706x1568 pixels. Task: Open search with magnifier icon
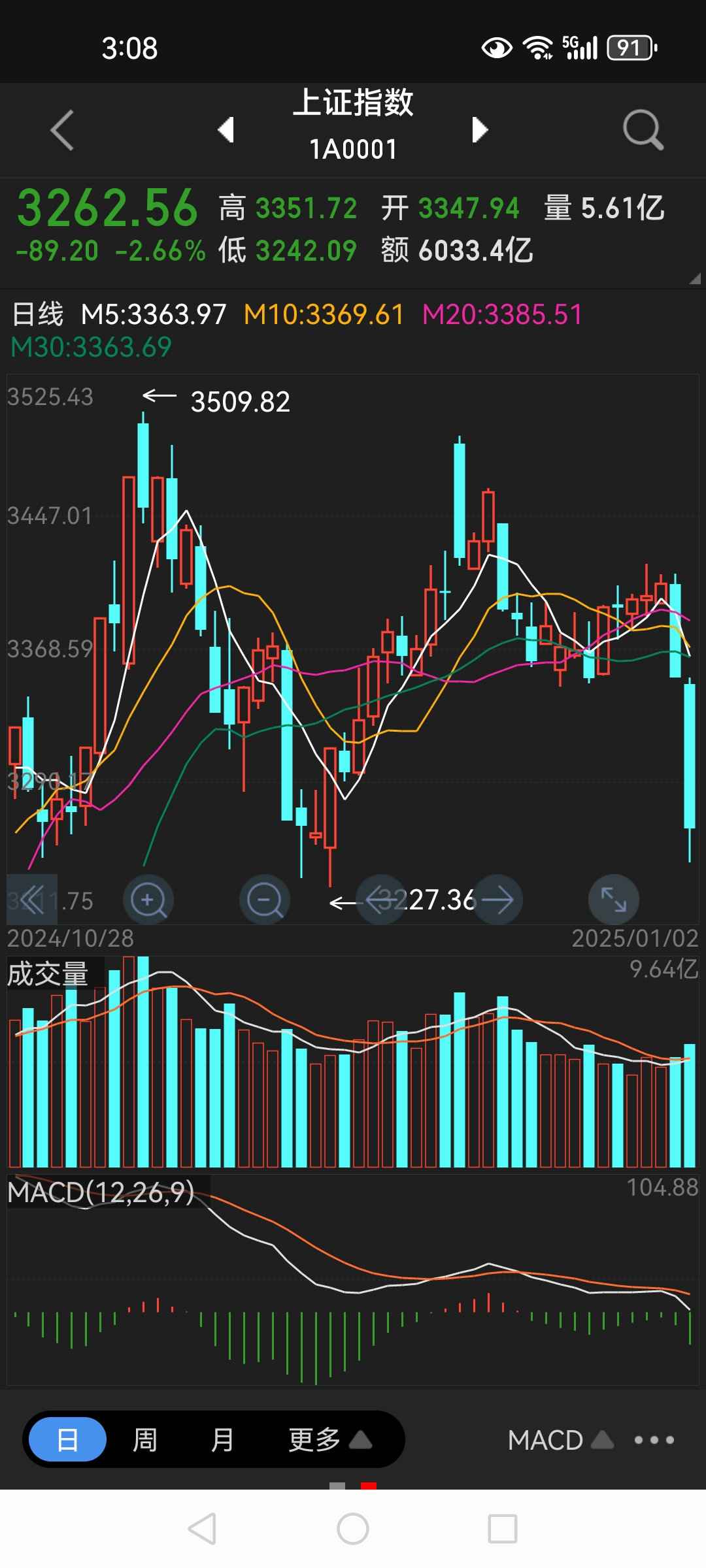click(643, 130)
